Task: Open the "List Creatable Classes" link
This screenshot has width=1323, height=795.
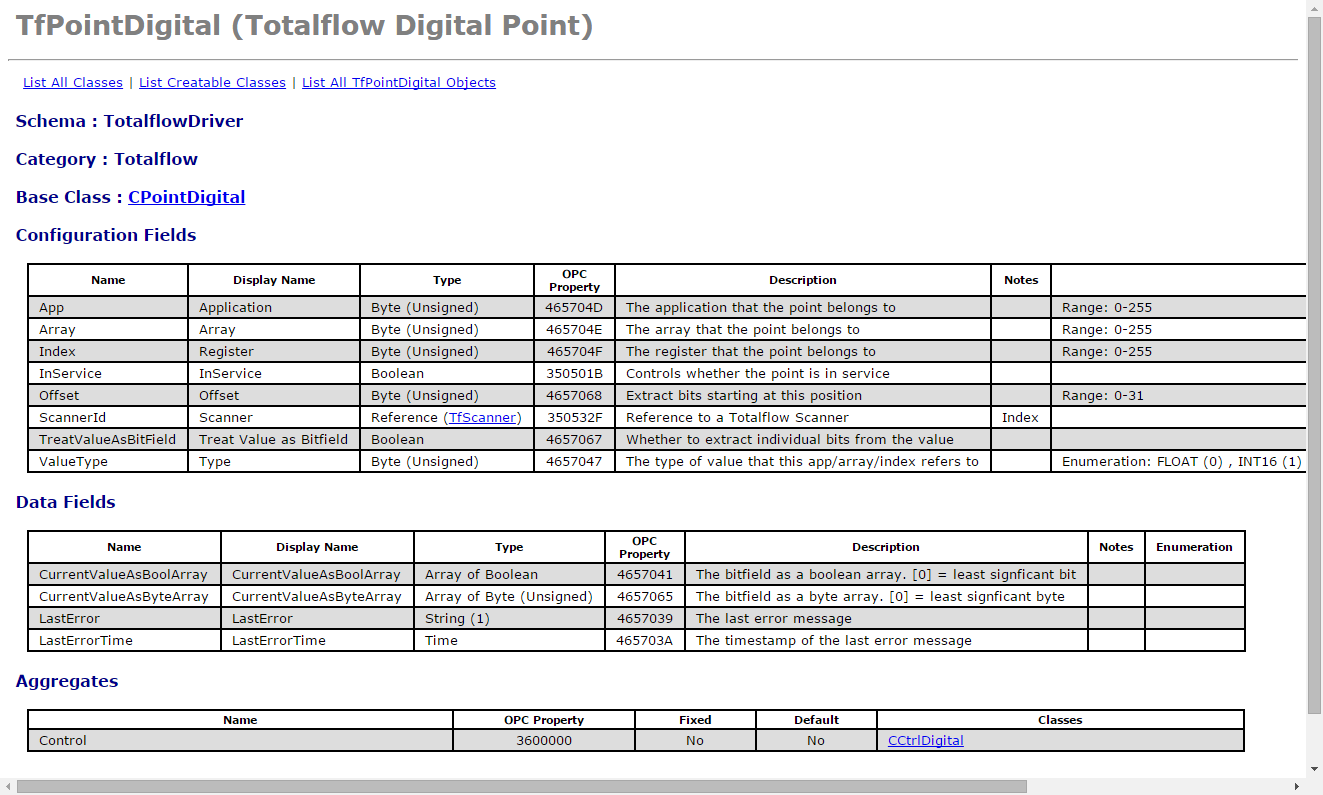Action: 212,82
